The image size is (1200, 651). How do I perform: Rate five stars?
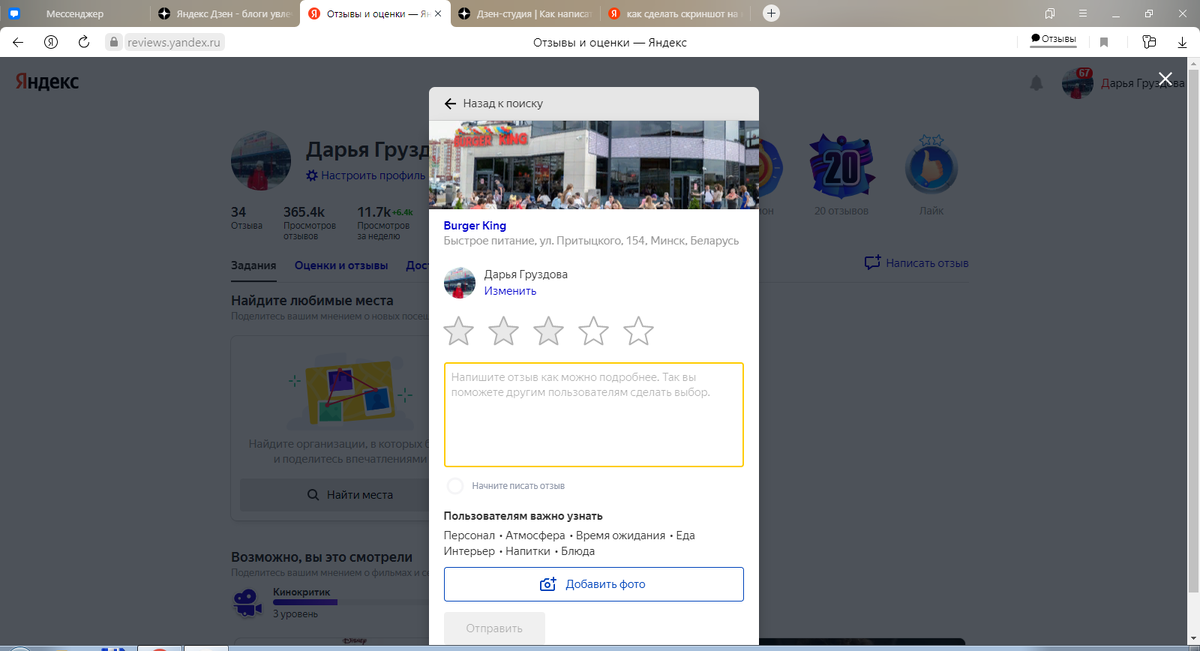coord(638,330)
